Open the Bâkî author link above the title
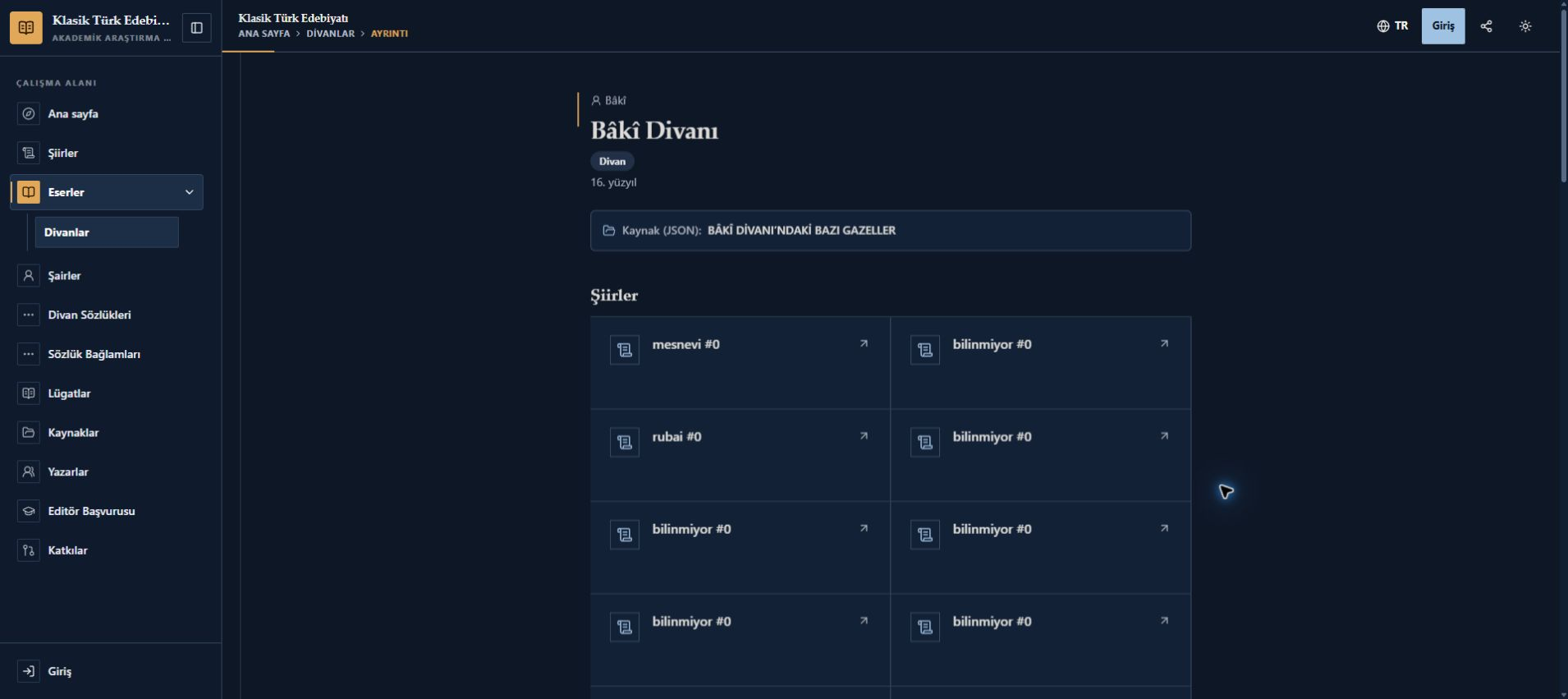 point(608,101)
